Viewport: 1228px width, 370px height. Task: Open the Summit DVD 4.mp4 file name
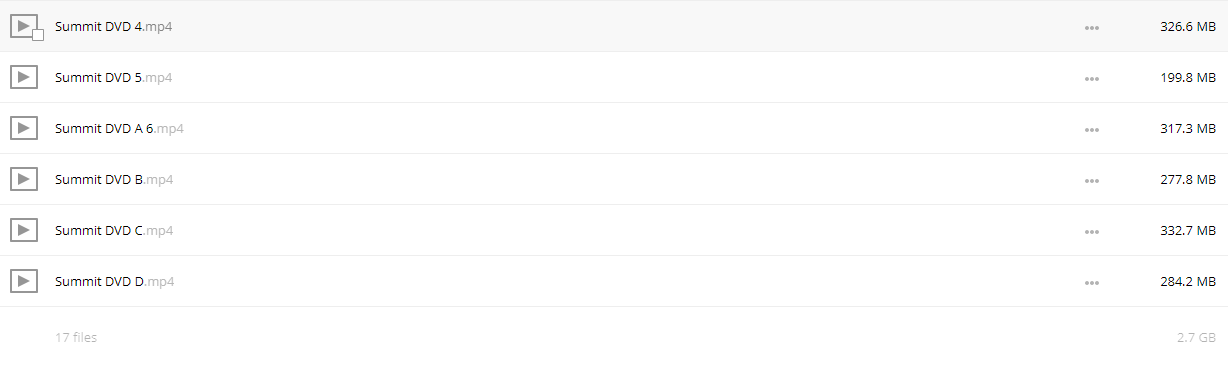[113, 26]
